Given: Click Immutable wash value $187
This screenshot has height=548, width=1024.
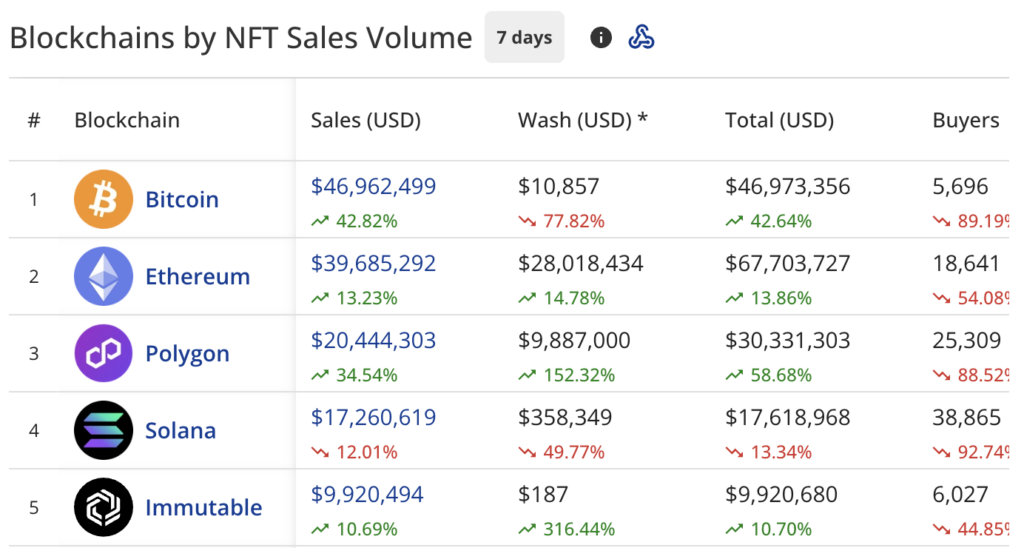Looking at the screenshot, I should (x=543, y=494).
